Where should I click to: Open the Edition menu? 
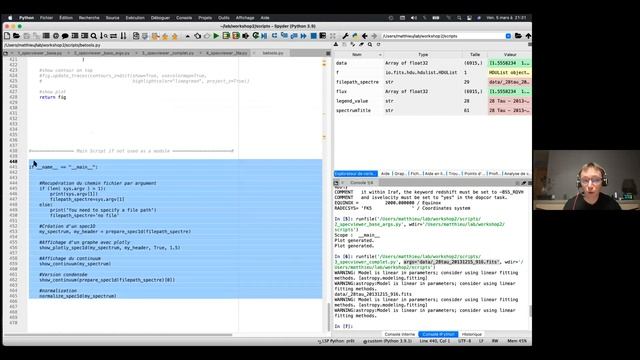pyautogui.click(x=66, y=18)
